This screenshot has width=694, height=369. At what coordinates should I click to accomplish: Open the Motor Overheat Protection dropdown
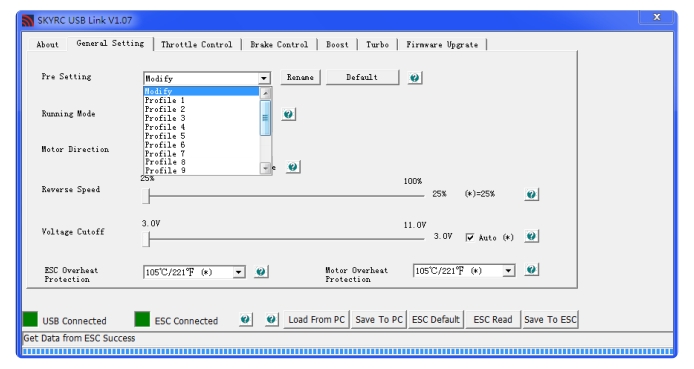tap(509, 270)
